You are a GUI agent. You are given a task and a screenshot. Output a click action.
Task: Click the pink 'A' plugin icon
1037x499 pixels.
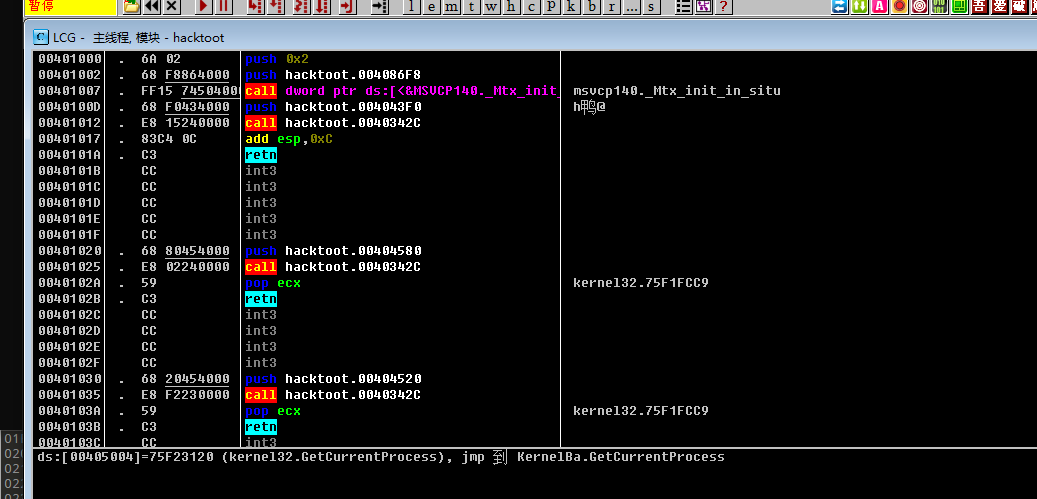[x=880, y=7]
